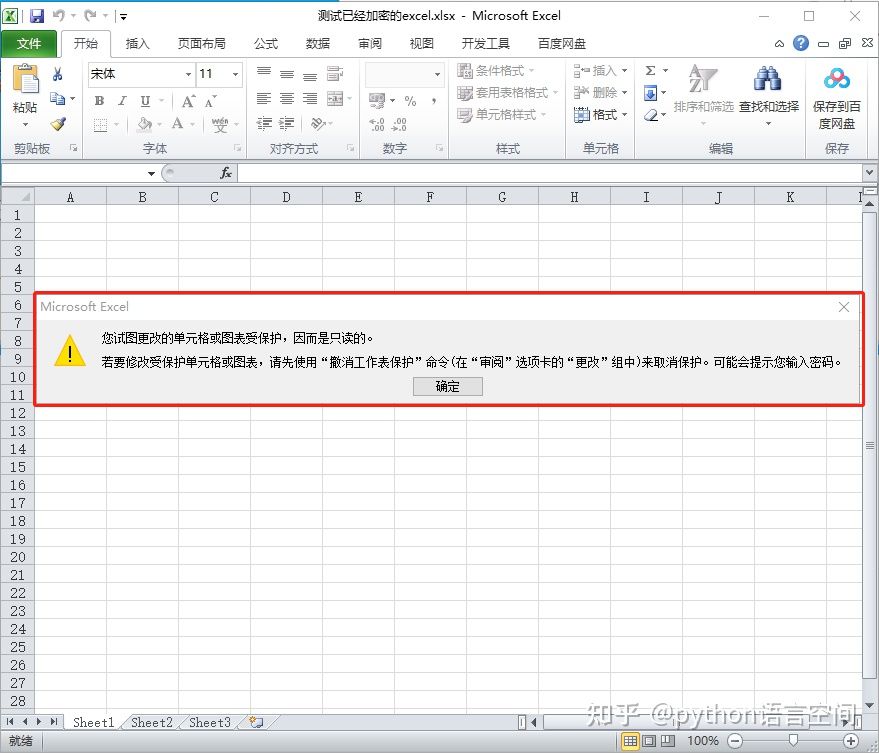Click the AutoSum sigma icon
The height and width of the screenshot is (753, 879).
point(650,71)
